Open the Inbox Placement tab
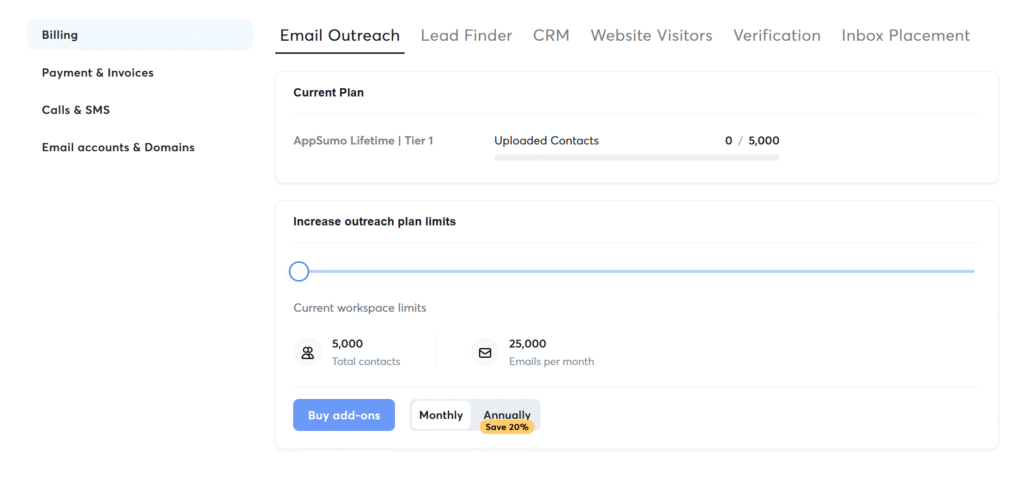This screenshot has width=1024, height=493. [906, 35]
